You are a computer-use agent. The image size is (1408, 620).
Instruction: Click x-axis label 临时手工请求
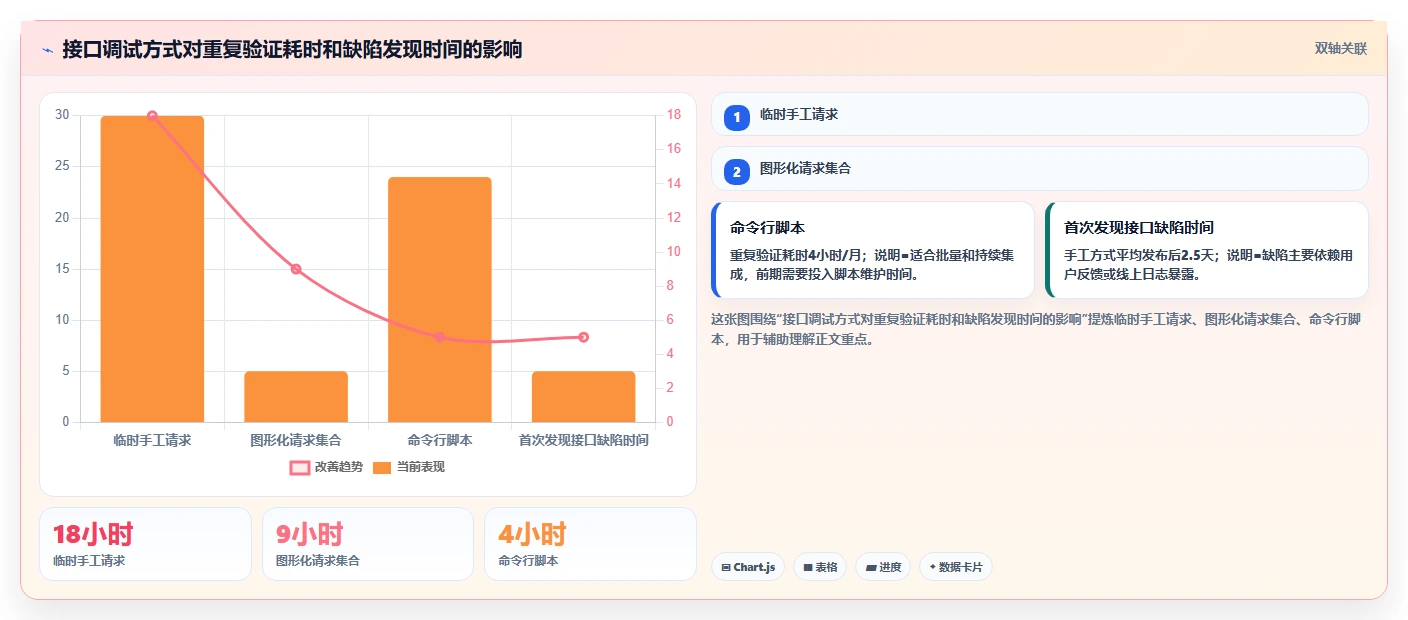point(152,440)
